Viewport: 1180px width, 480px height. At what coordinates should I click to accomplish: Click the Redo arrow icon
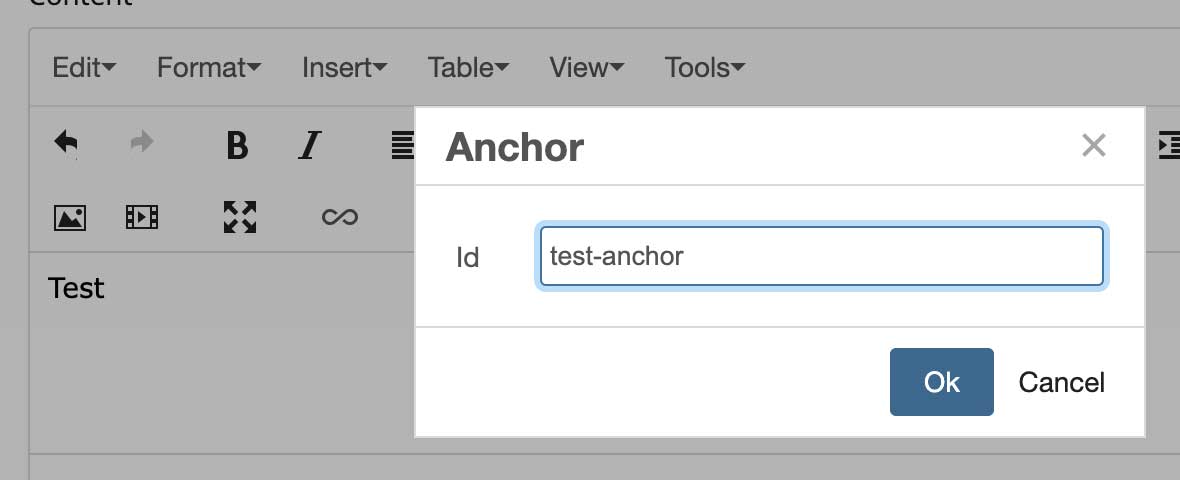[142, 144]
